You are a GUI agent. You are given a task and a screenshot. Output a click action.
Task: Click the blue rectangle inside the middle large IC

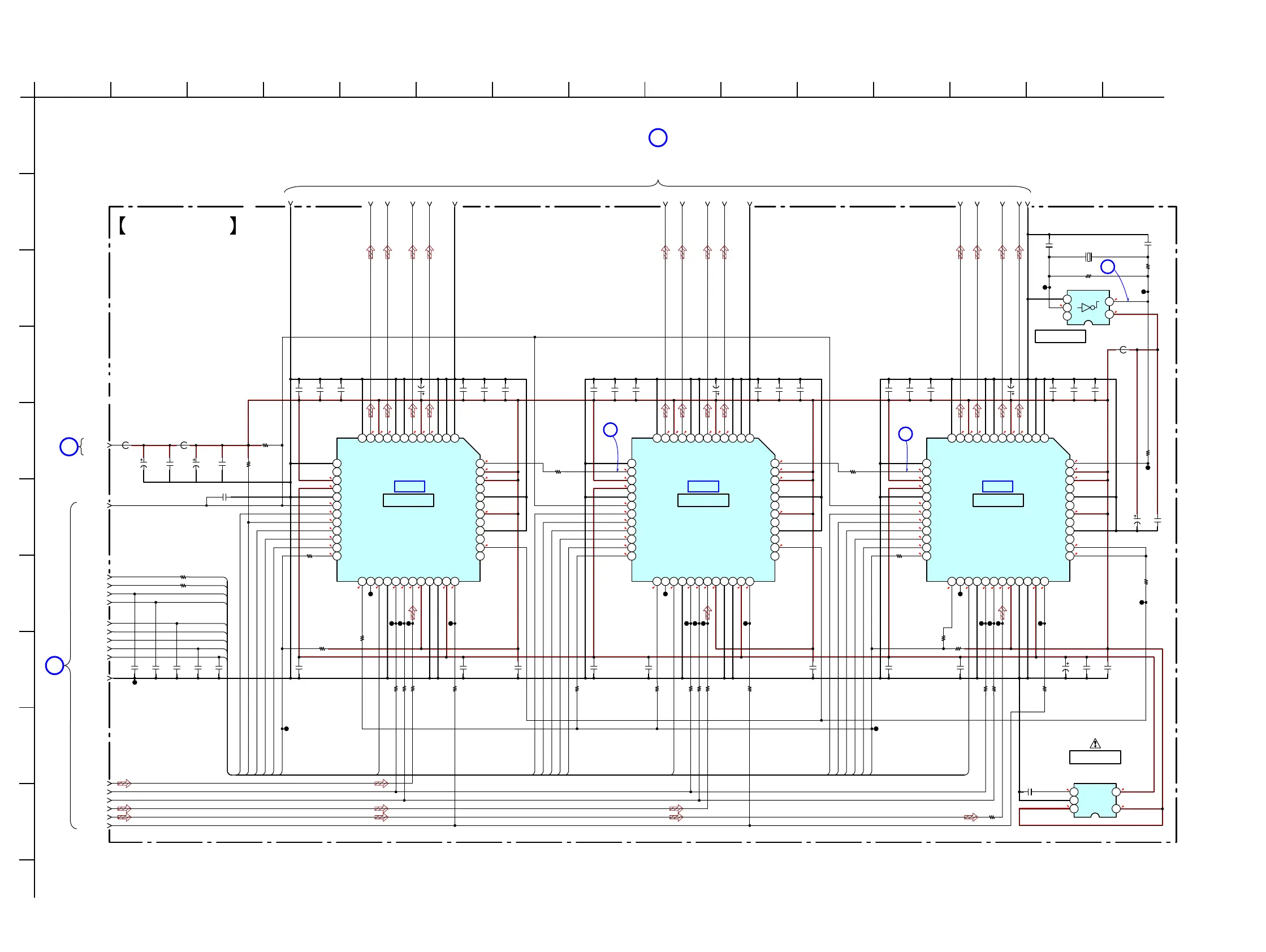tap(703, 486)
